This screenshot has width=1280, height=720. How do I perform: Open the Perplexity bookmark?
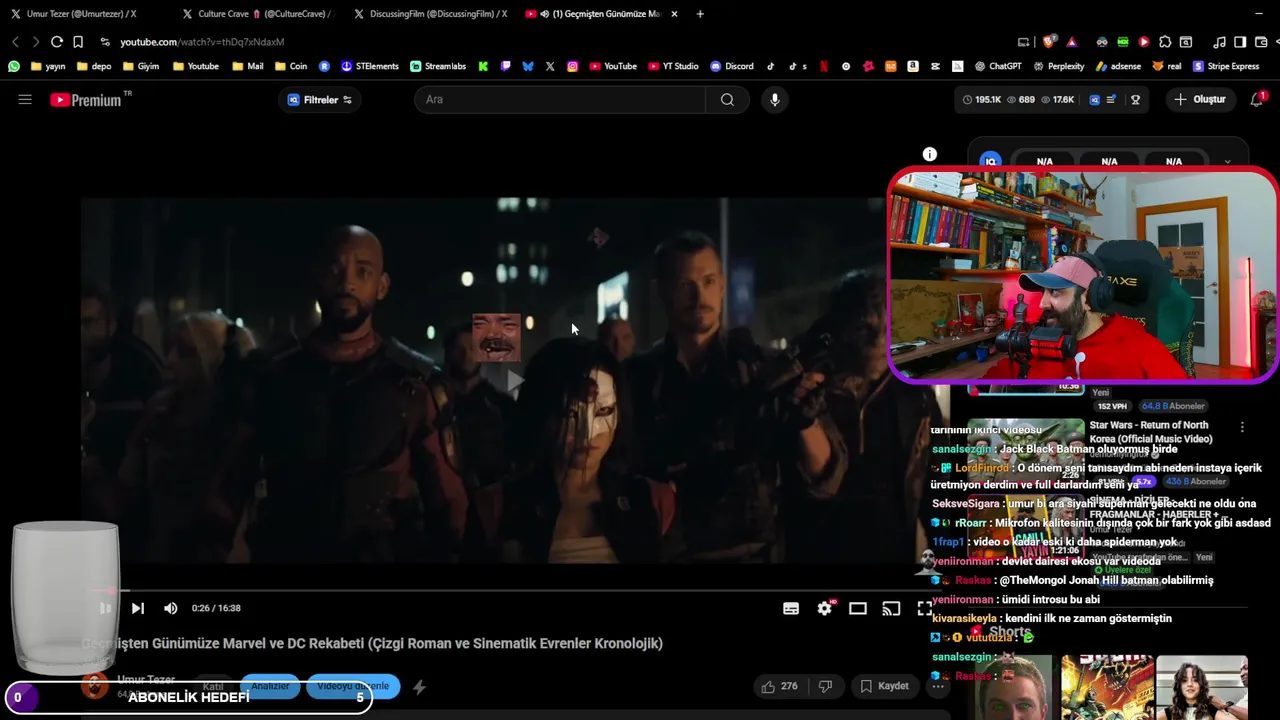pyautogui.click(x=1058, y=66)
